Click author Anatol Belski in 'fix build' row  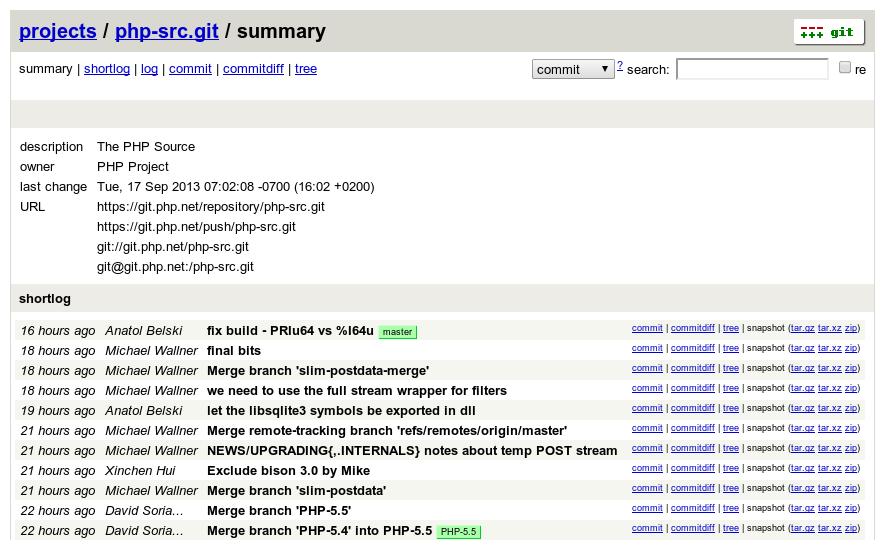click(143, 331)
